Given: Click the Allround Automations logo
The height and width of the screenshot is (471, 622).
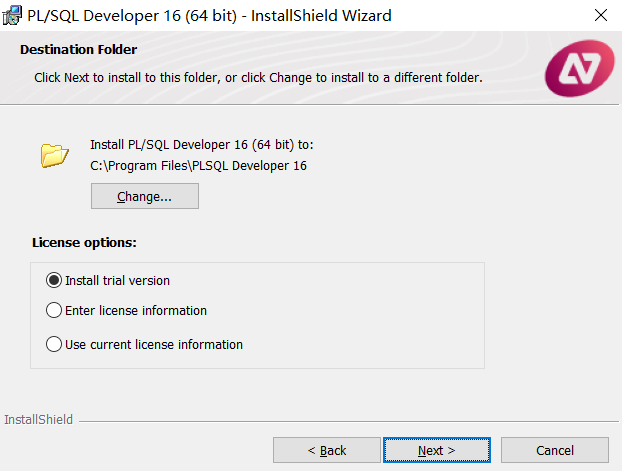Looking at the screenshot, I should coord(580,68).
